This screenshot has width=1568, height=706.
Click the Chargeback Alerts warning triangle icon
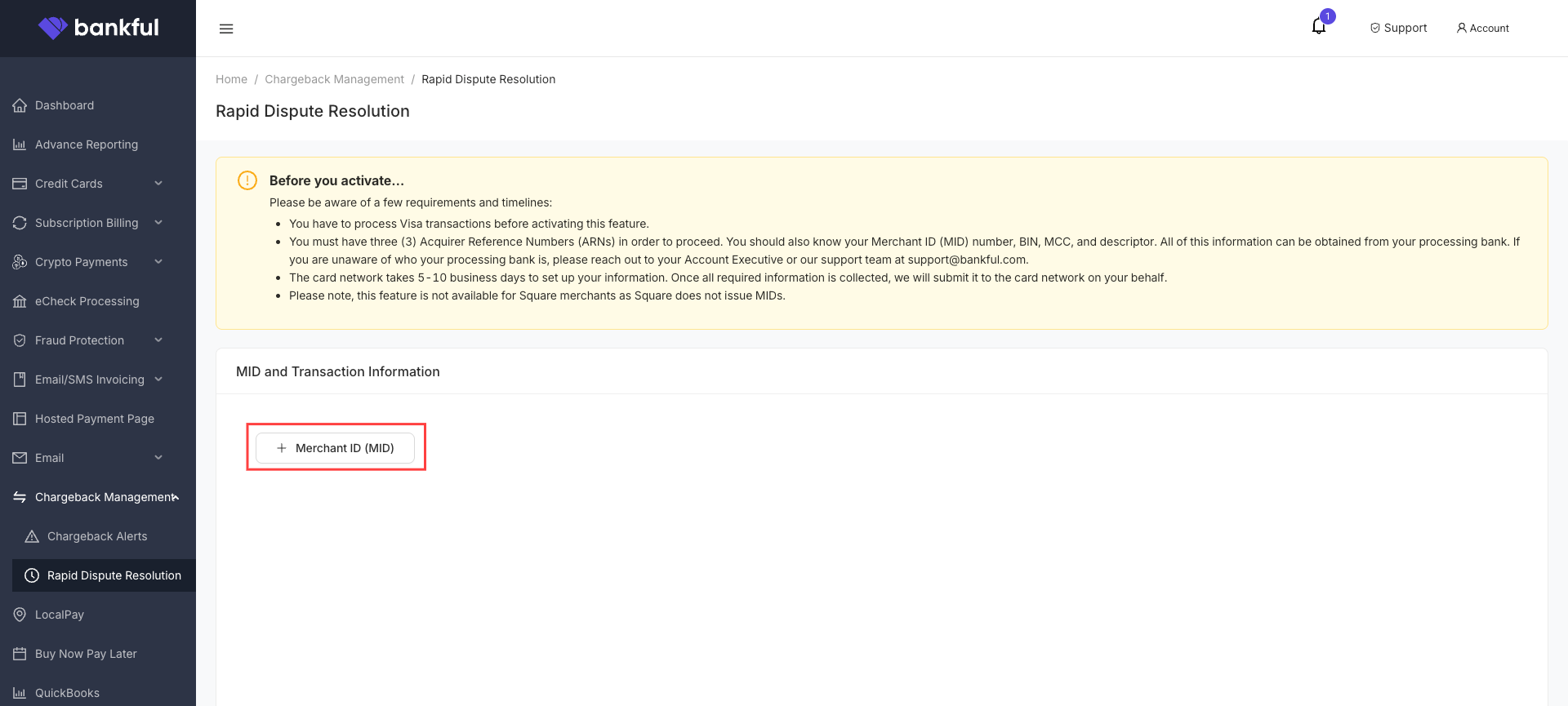pos(32,536)
